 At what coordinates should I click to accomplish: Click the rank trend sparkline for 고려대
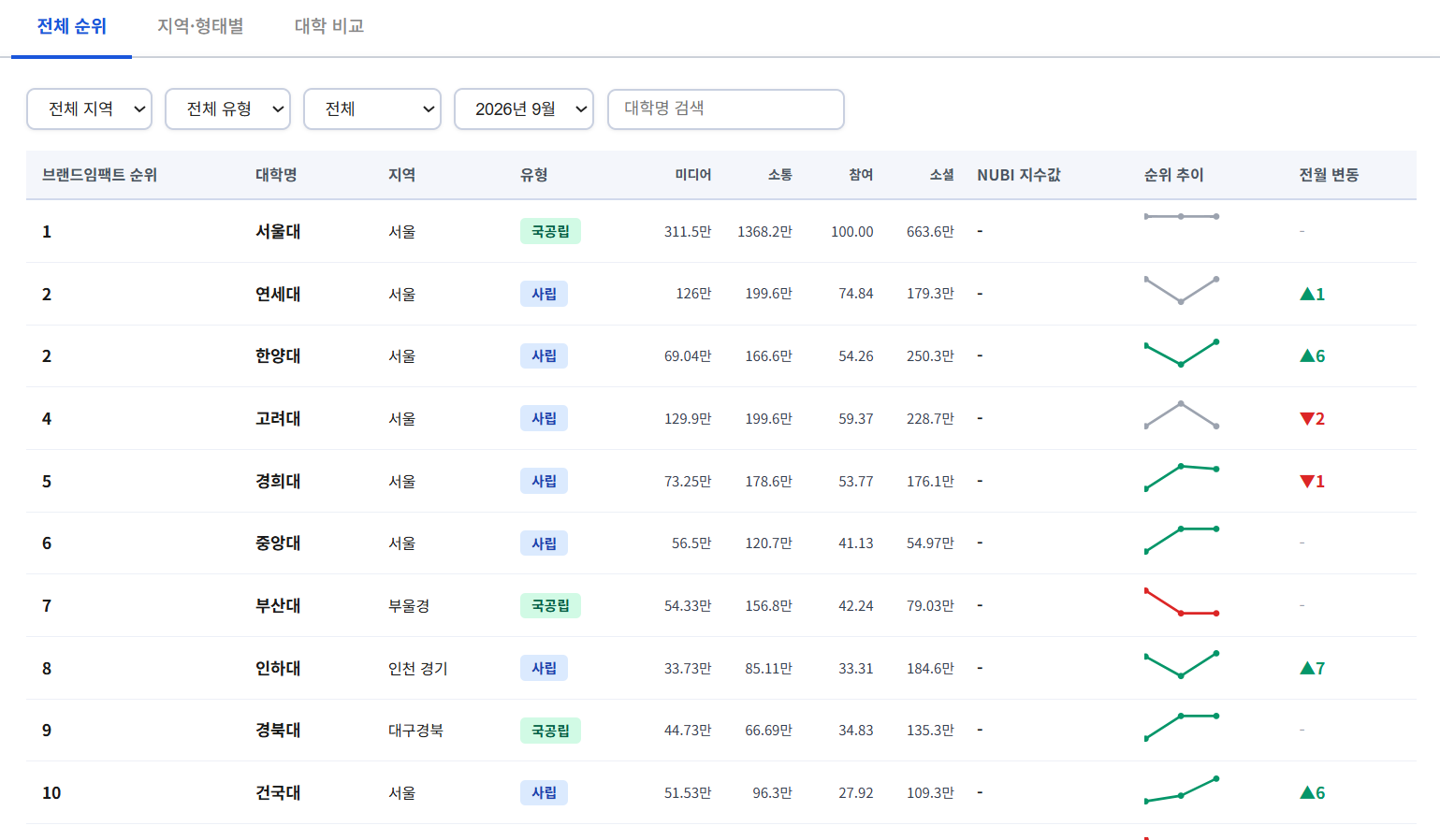tap(1181, 414)
